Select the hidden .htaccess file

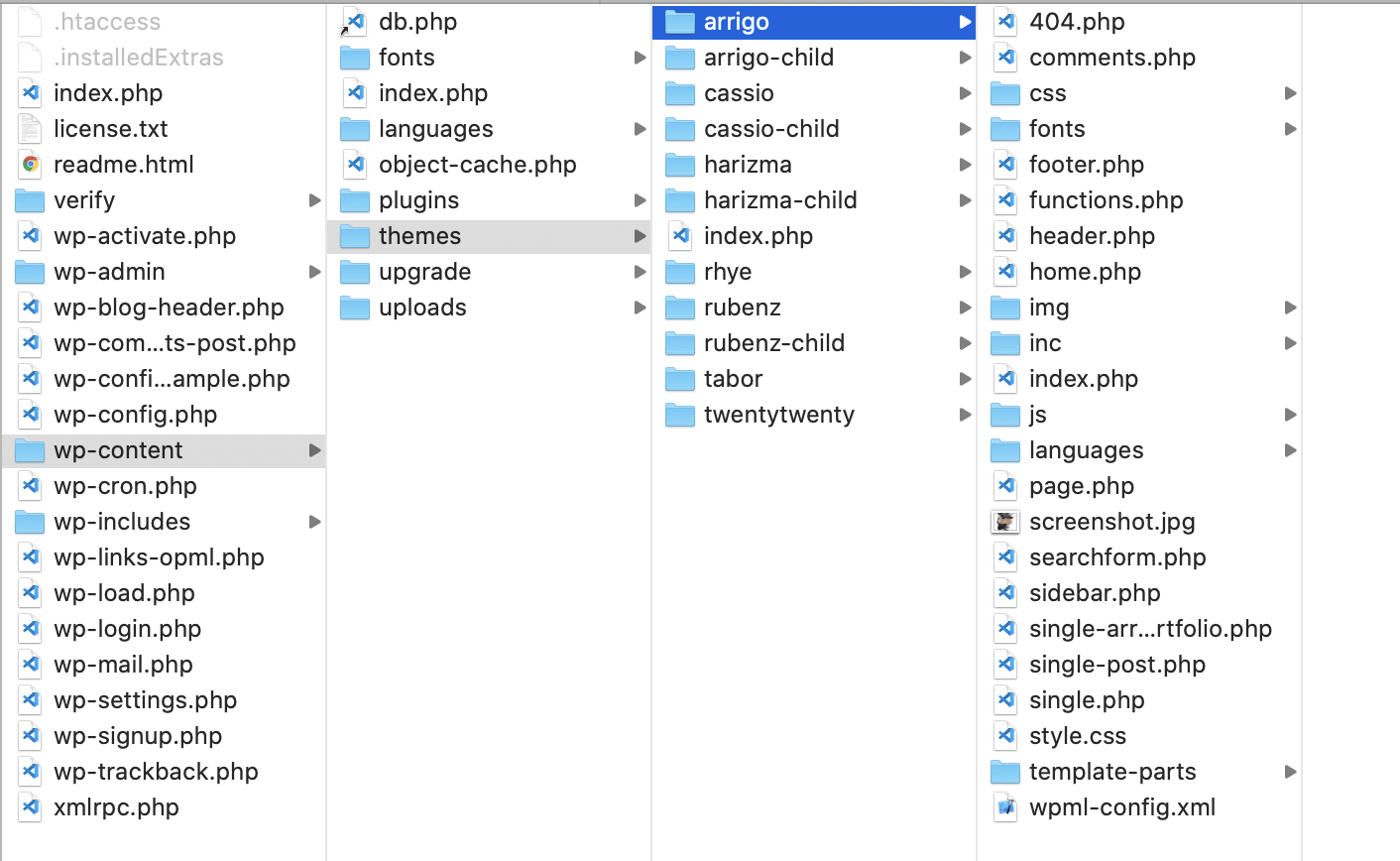point(106,22)
